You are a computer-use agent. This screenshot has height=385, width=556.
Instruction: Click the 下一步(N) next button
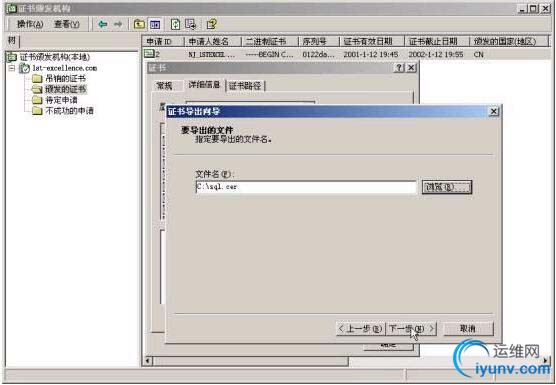click(x=411, y=329)
